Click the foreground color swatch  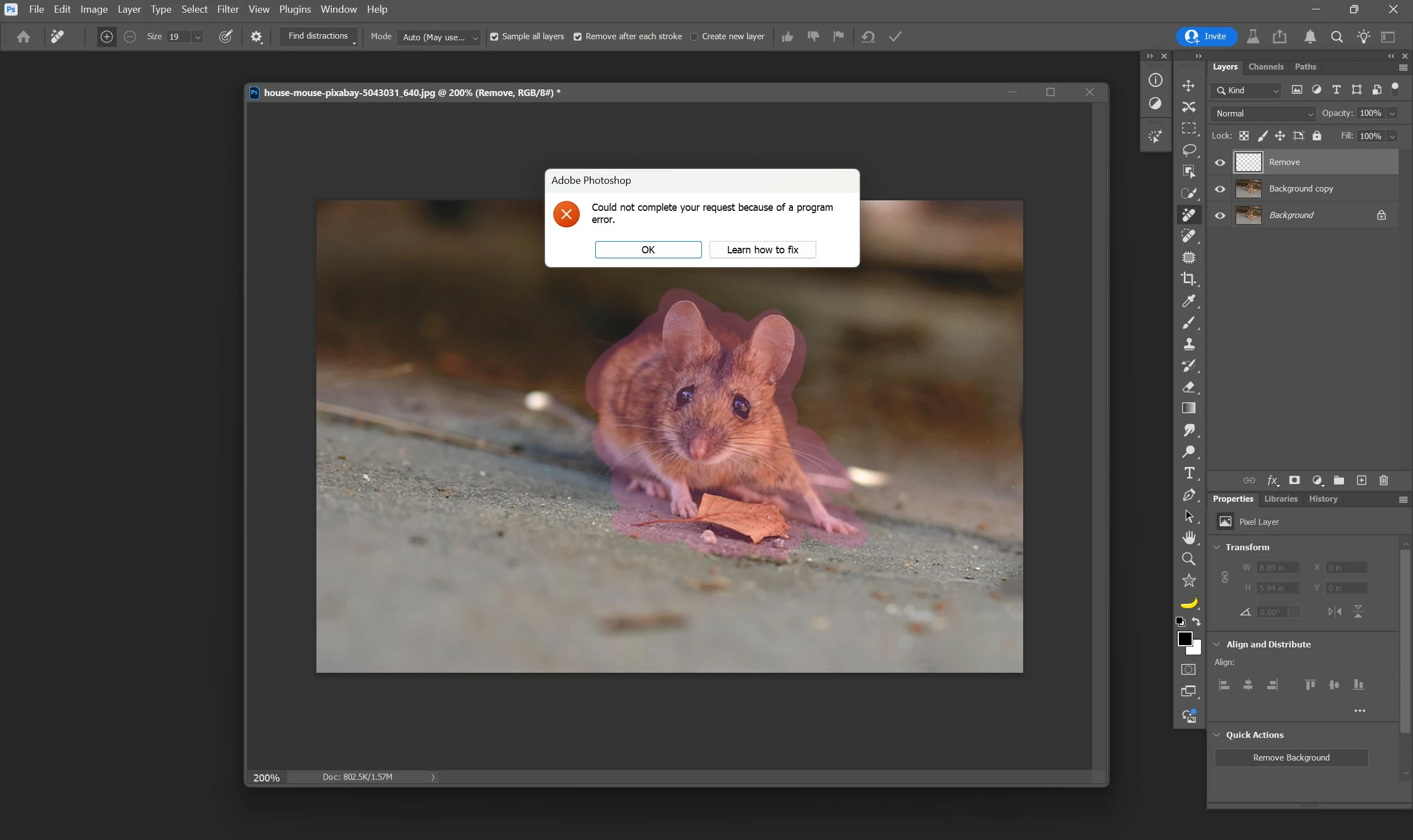(x=1184, y=639)
